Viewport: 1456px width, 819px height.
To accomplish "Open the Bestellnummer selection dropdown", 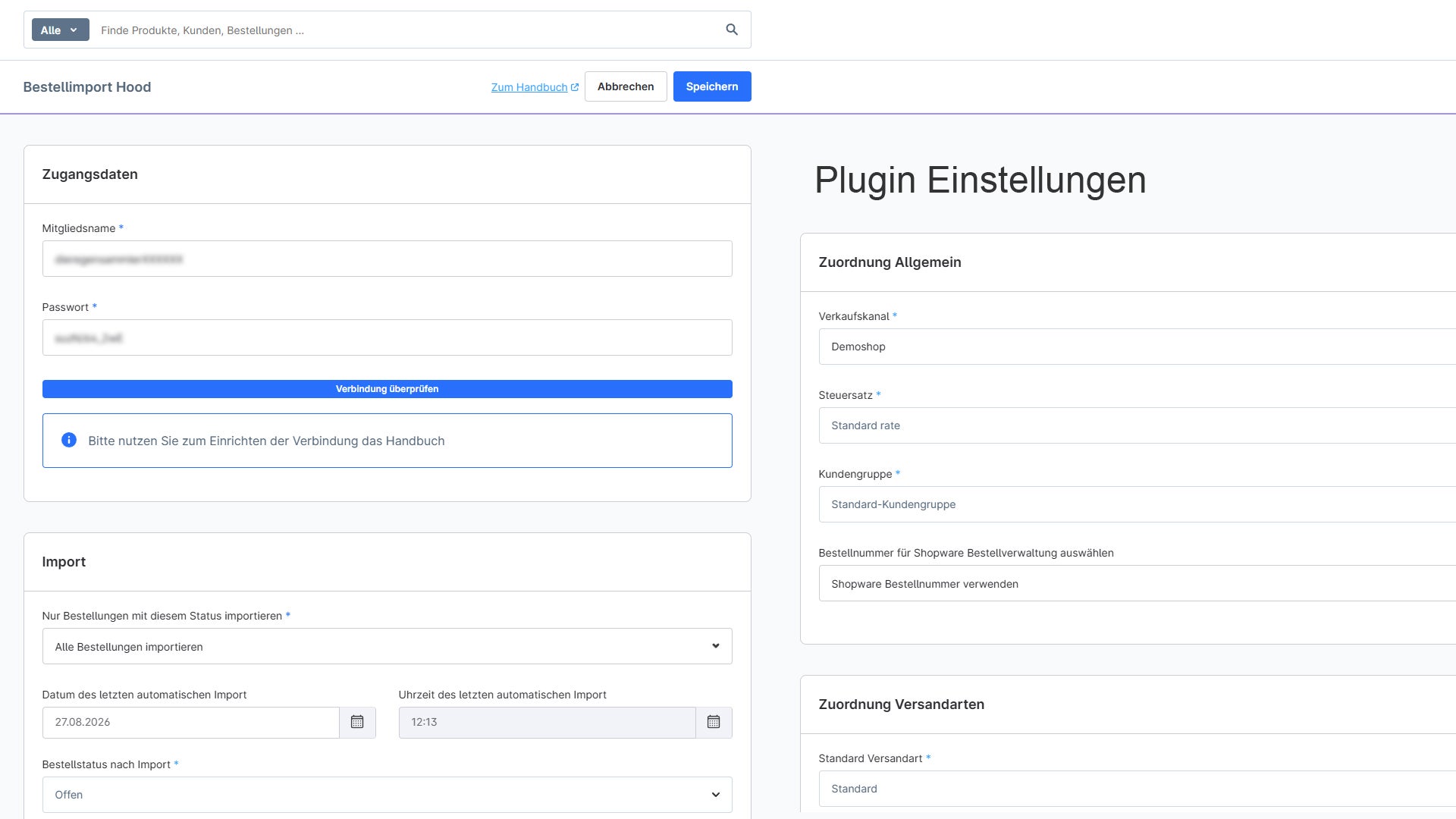I will pos(1137,583).
